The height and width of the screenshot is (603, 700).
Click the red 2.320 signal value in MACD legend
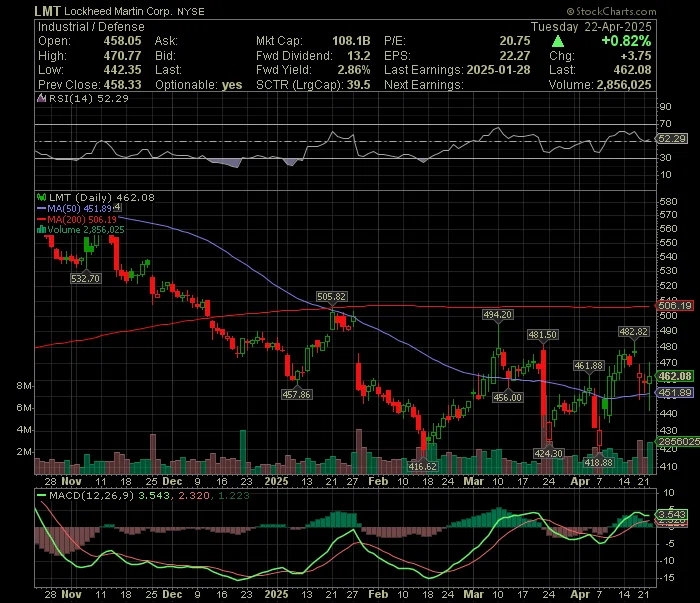click(x=192, y=495)
